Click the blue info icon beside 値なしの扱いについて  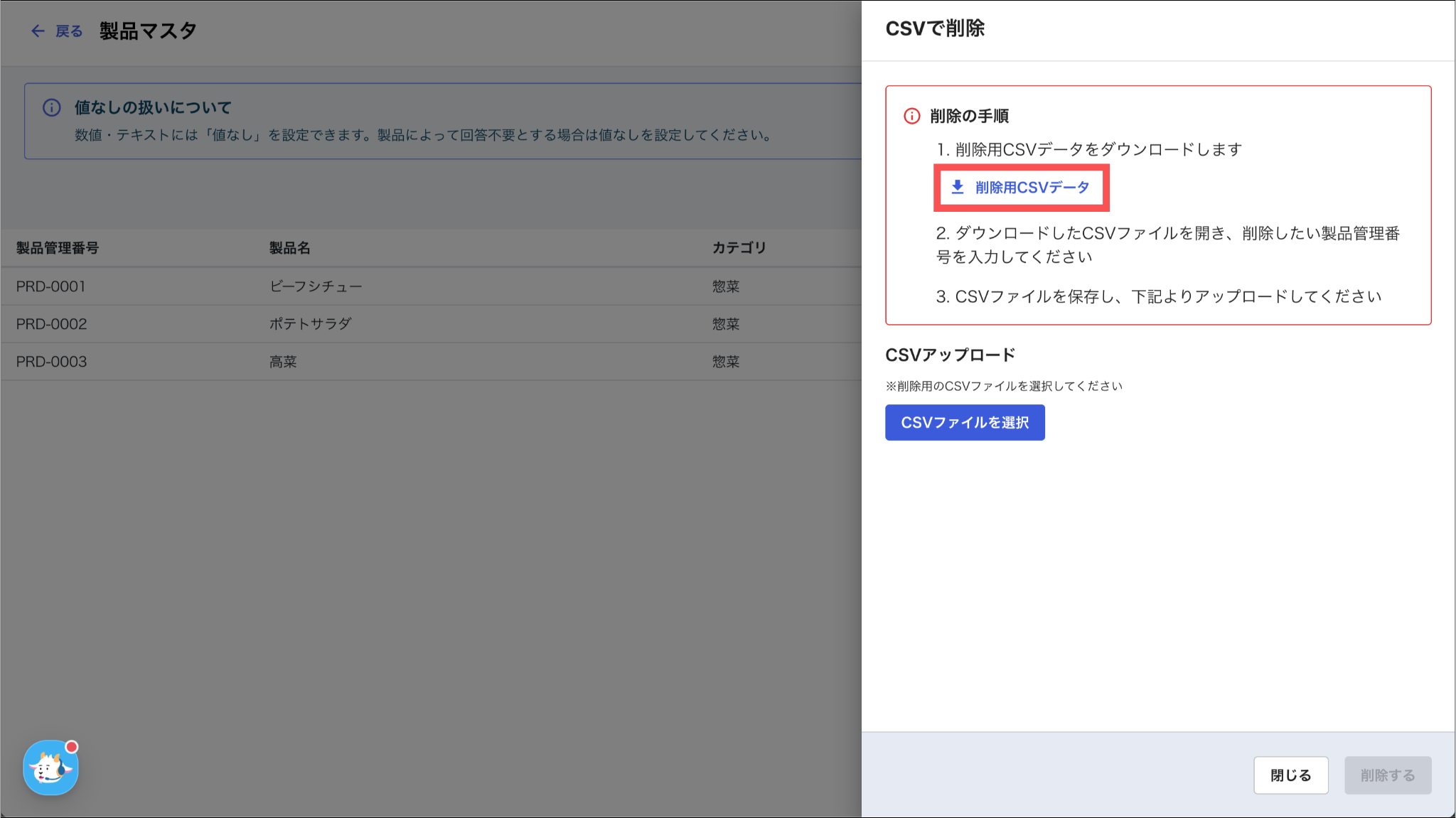(52, 107)
